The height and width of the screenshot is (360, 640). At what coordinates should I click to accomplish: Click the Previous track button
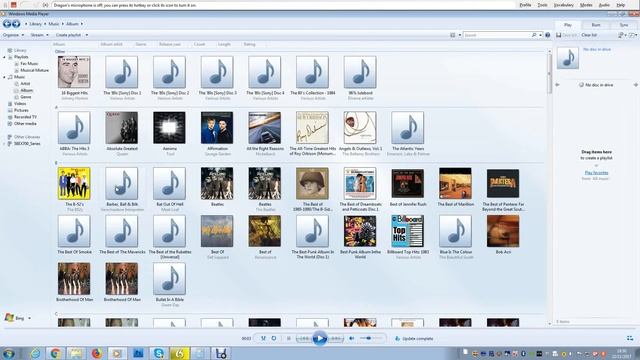304,338
